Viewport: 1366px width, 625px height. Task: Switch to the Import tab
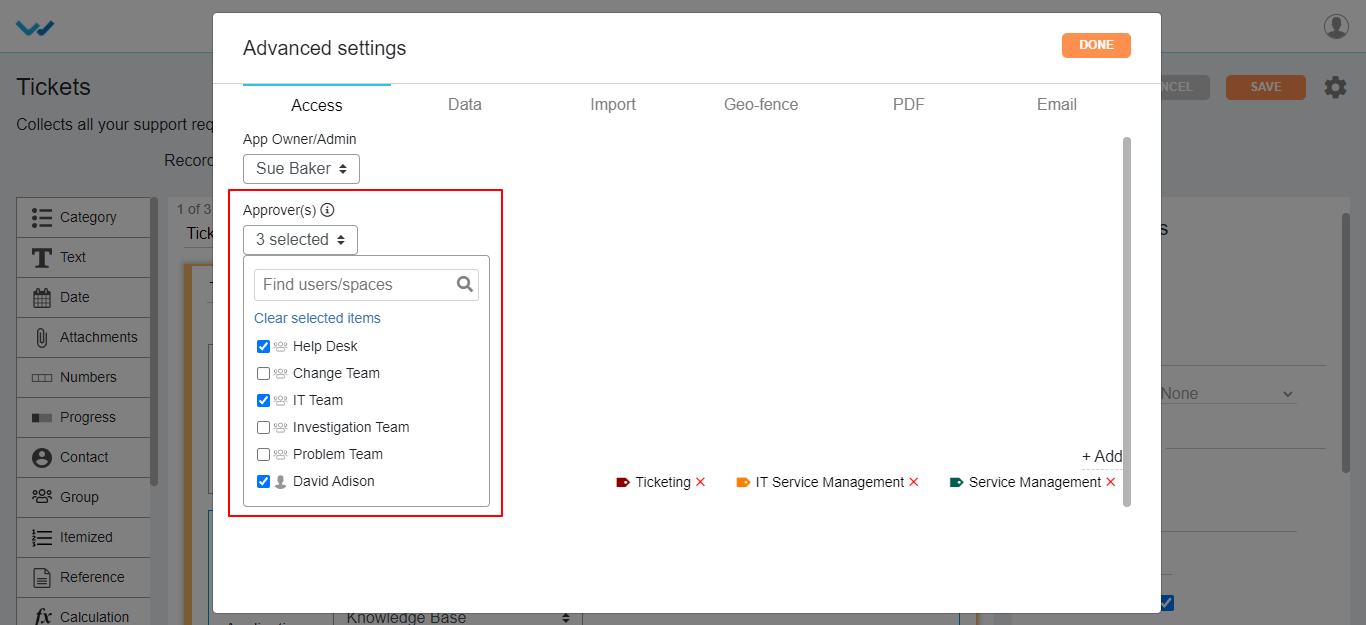613,104
